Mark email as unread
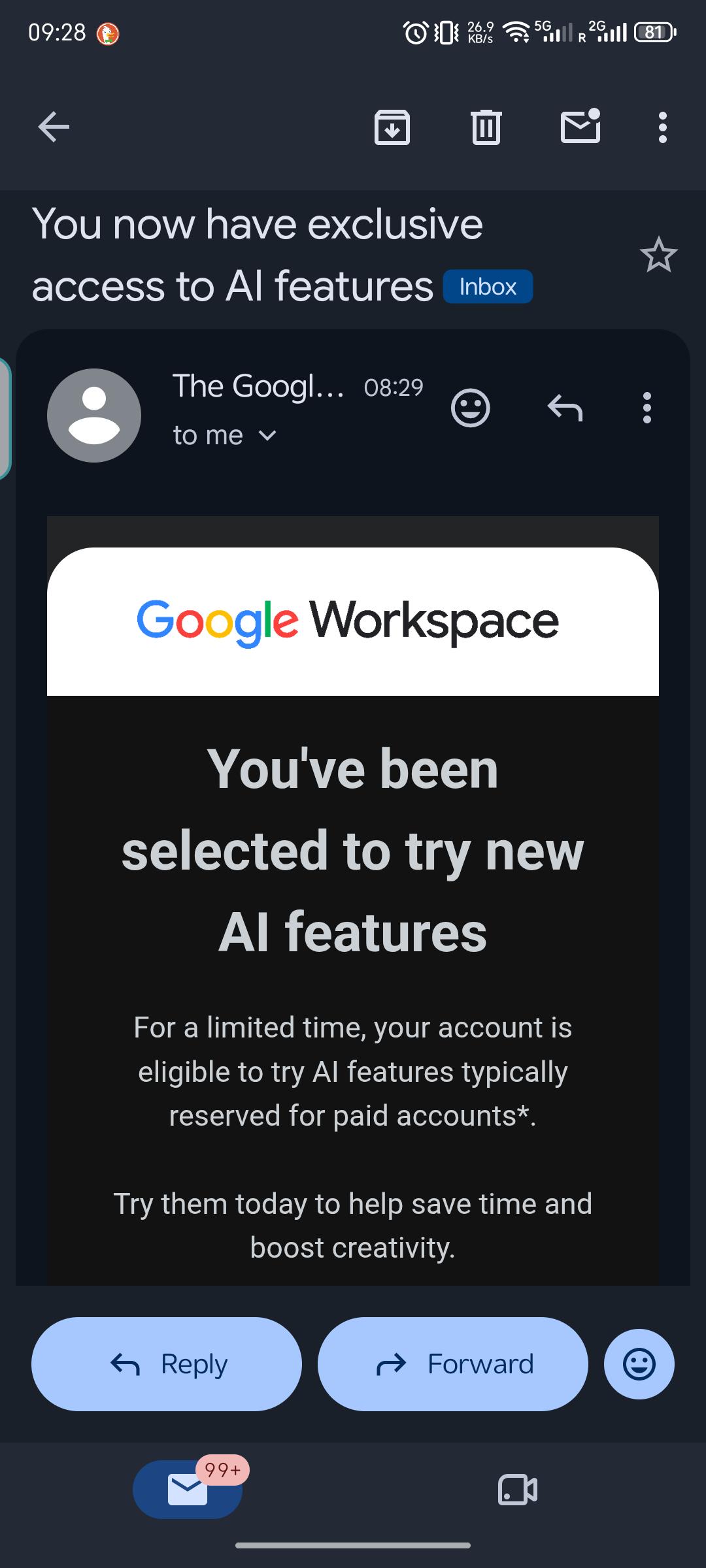The image size is (706, 1568). [x=580, y=125]
